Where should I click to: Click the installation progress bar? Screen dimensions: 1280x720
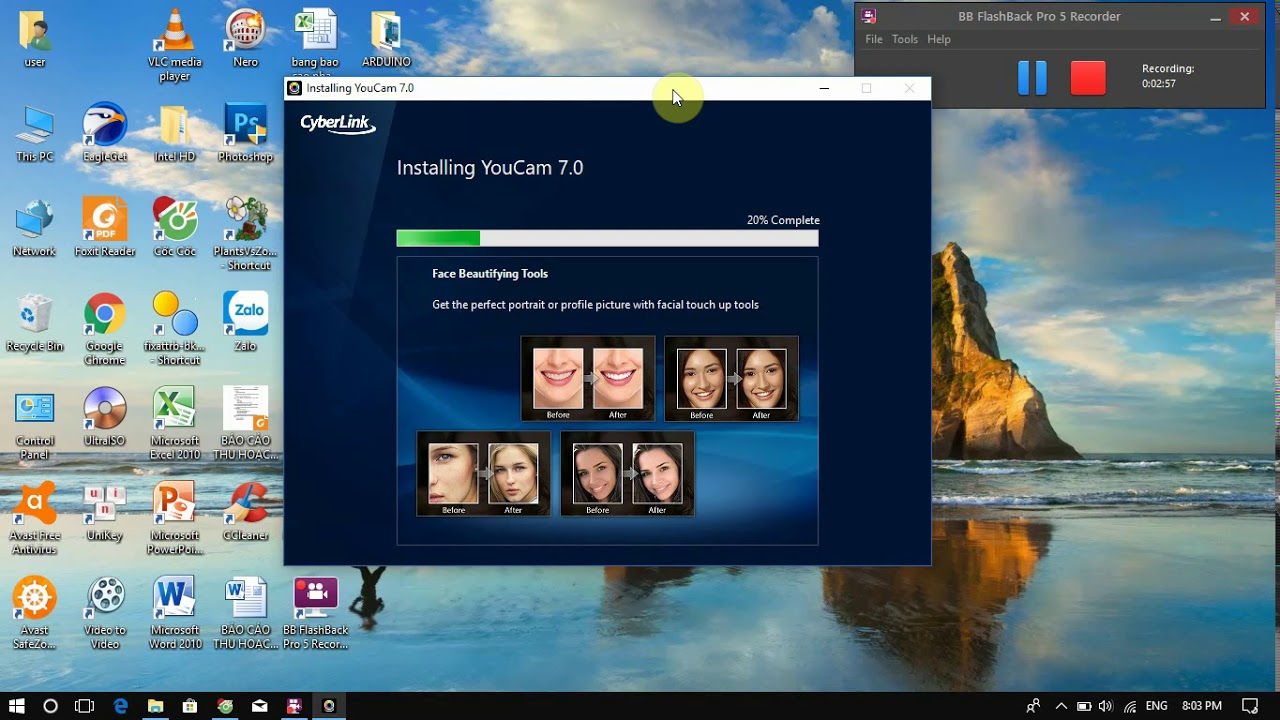(x=607, y=238)
